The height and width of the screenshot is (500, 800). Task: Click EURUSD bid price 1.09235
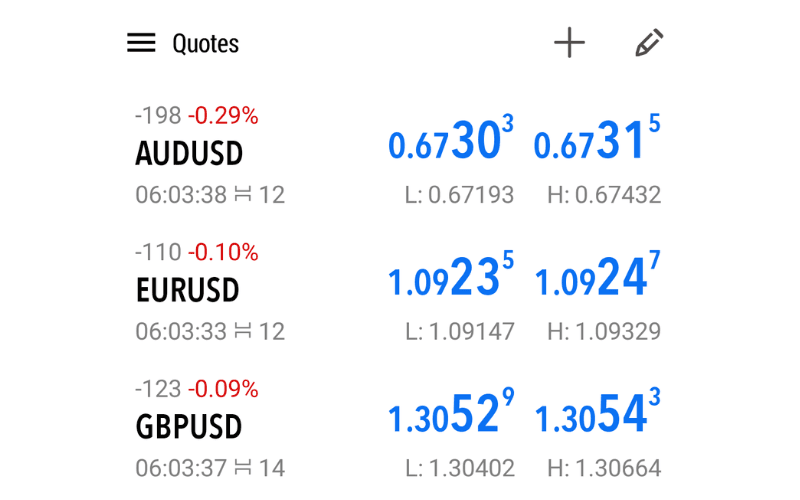tap(450, 279)
